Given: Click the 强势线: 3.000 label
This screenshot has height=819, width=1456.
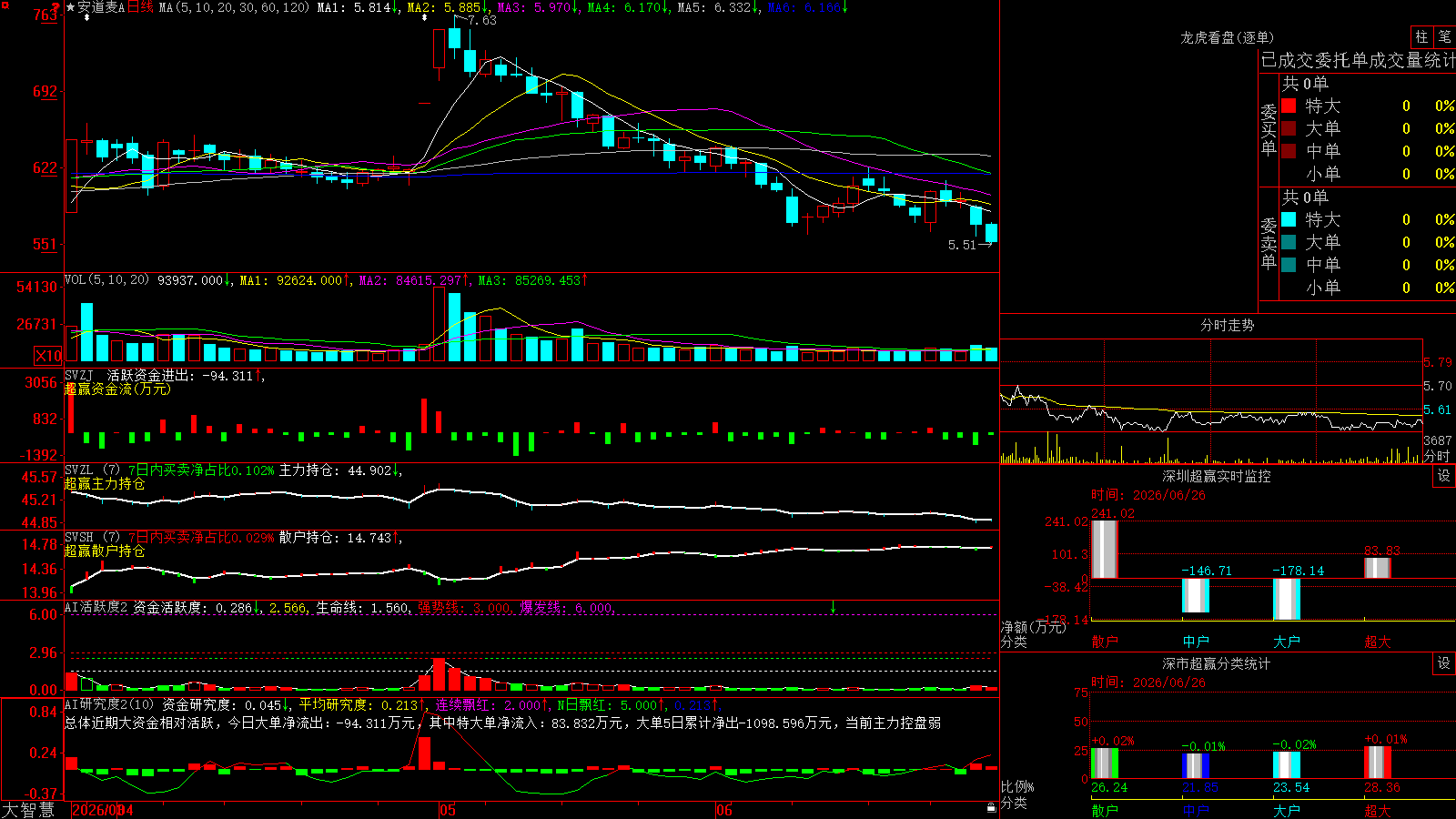Looking at the screenshot, I should 465,607.
